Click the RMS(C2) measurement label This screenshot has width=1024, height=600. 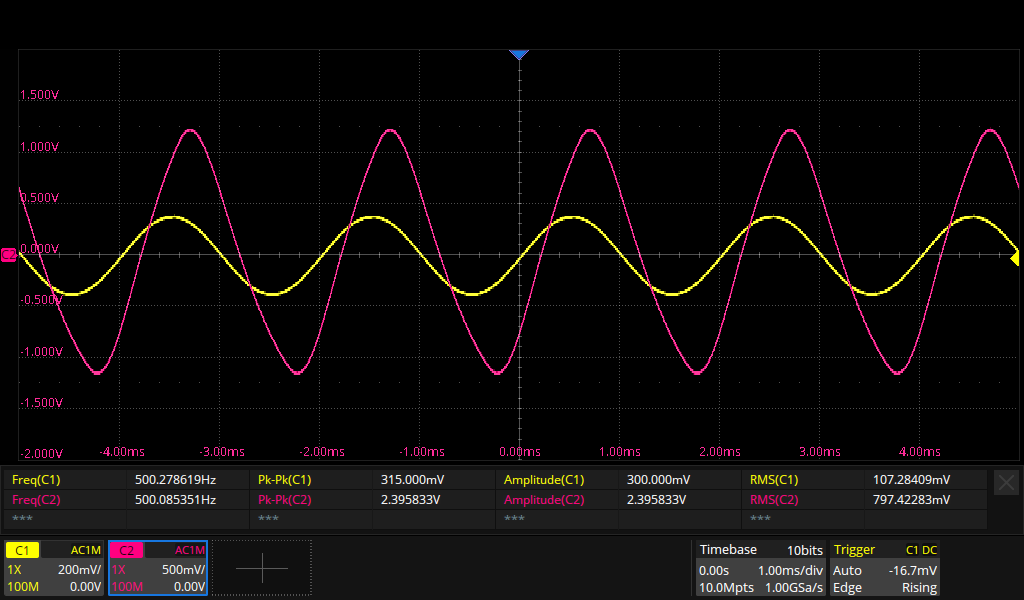pos(774,500)
